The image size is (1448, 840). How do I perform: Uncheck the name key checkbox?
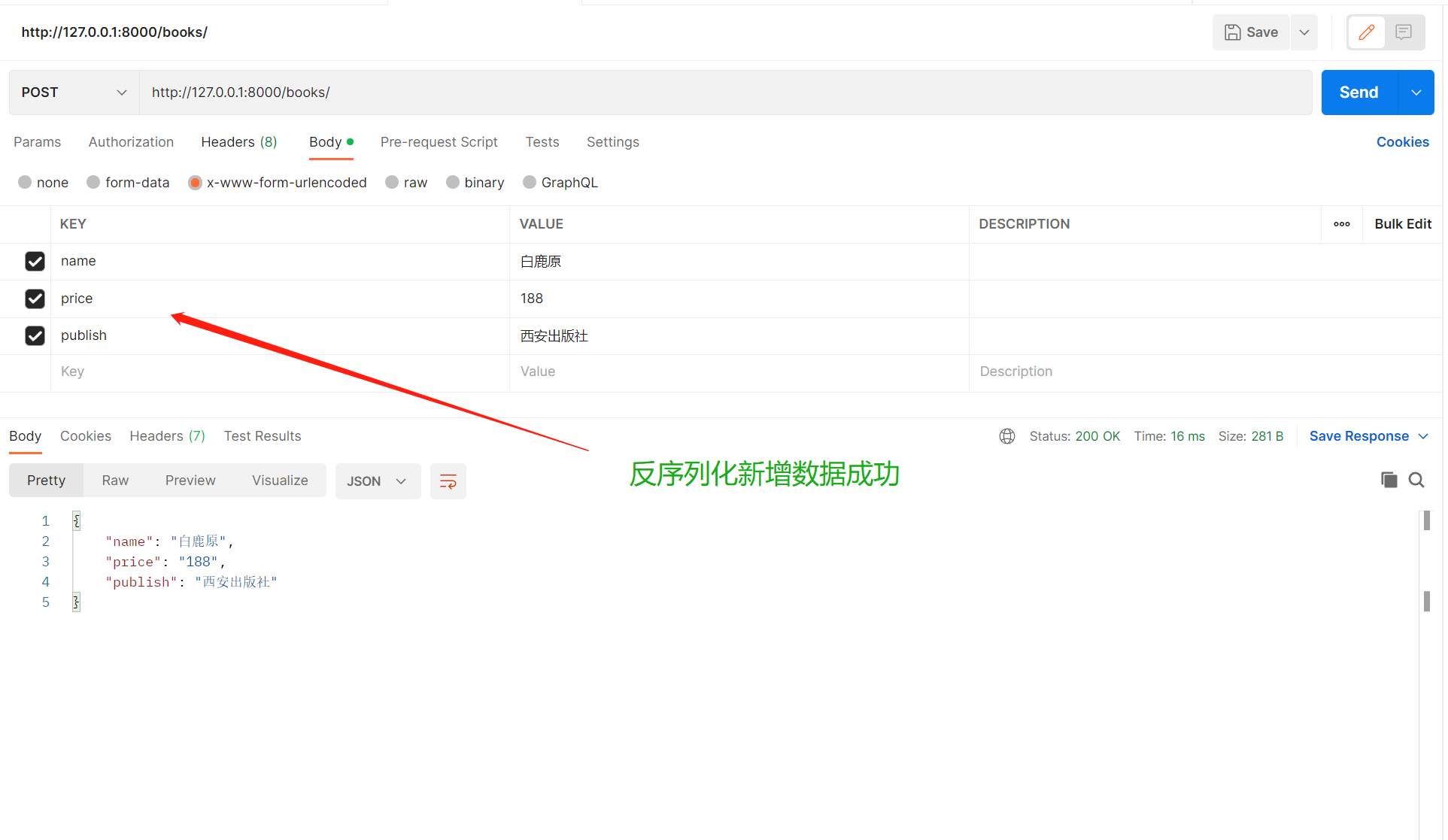(35, 261)
